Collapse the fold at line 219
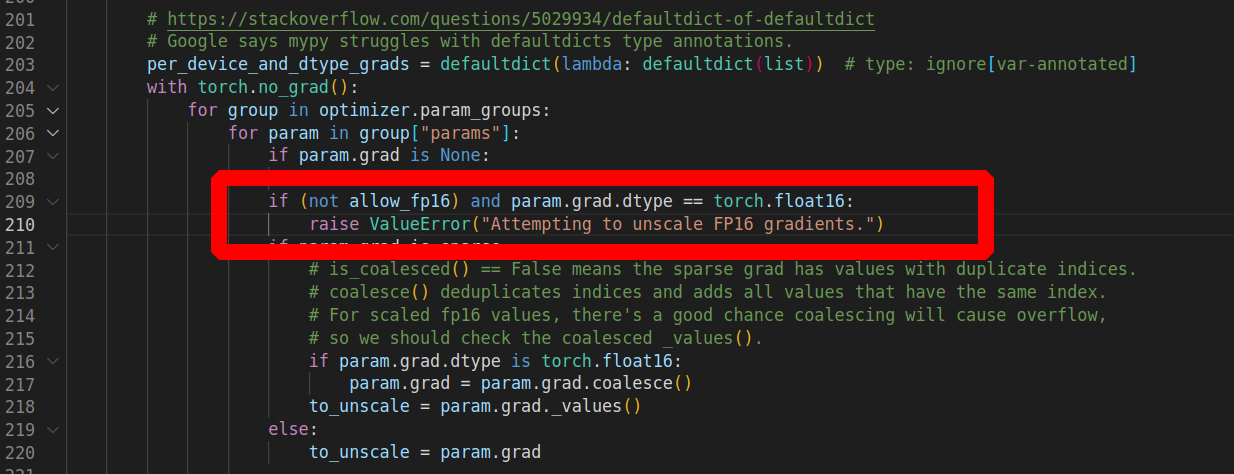Image resolution: width=1234 pixels, height=474 pixels. (53, 429)
